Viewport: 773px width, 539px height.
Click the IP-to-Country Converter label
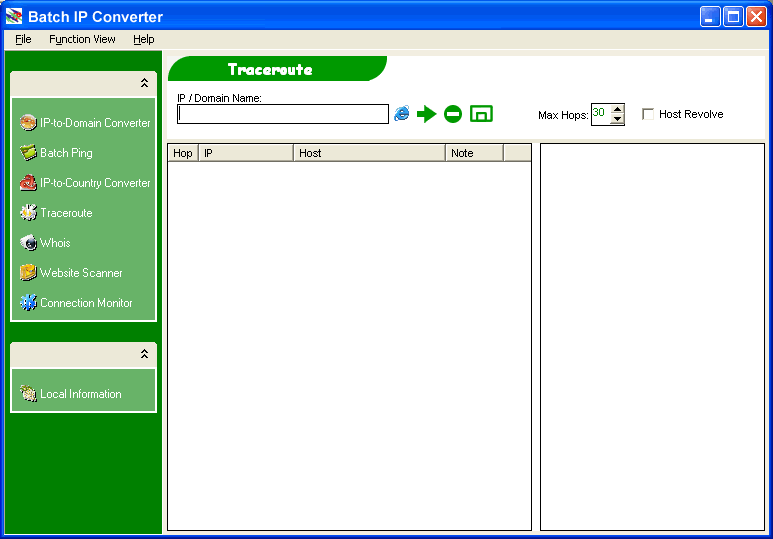95,183
